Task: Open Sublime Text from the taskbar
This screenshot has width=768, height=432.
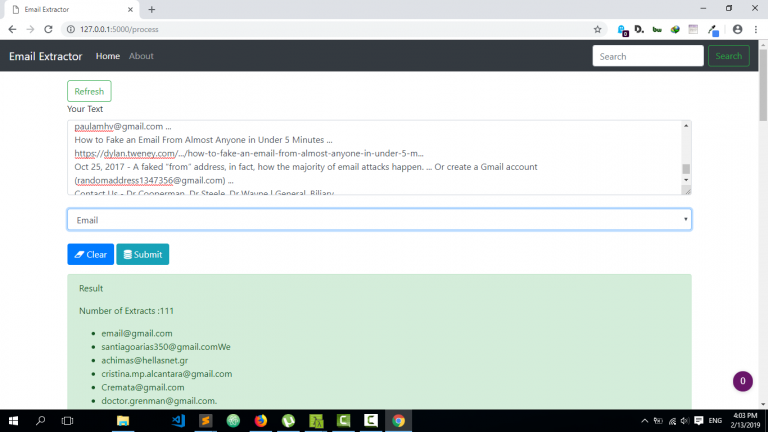Action: pyautogui.click(x=206, y=421)
